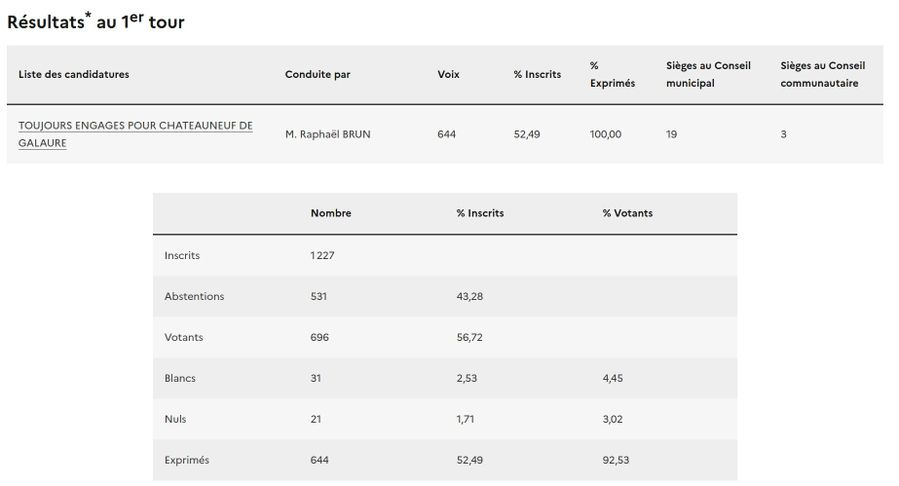Image resolution: width=899 pixels, height=486 pixels.
Task: Click the Liste des candidatures column header
Action: pyautogui.click(x=74, y=75)
